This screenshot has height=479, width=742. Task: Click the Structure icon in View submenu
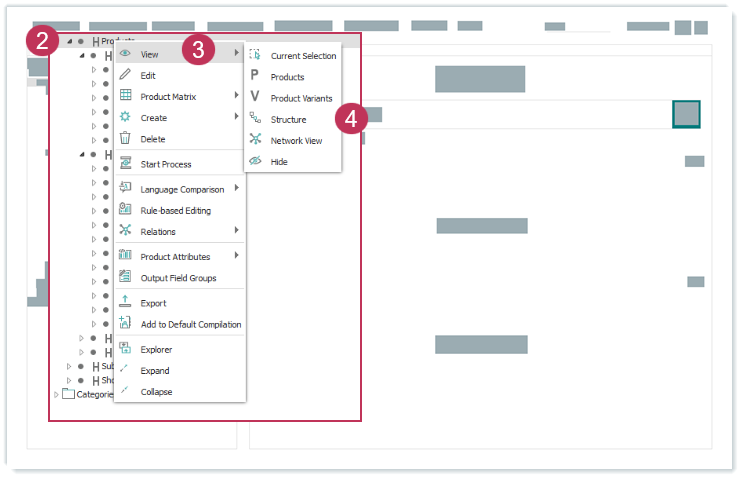(255, 119)
